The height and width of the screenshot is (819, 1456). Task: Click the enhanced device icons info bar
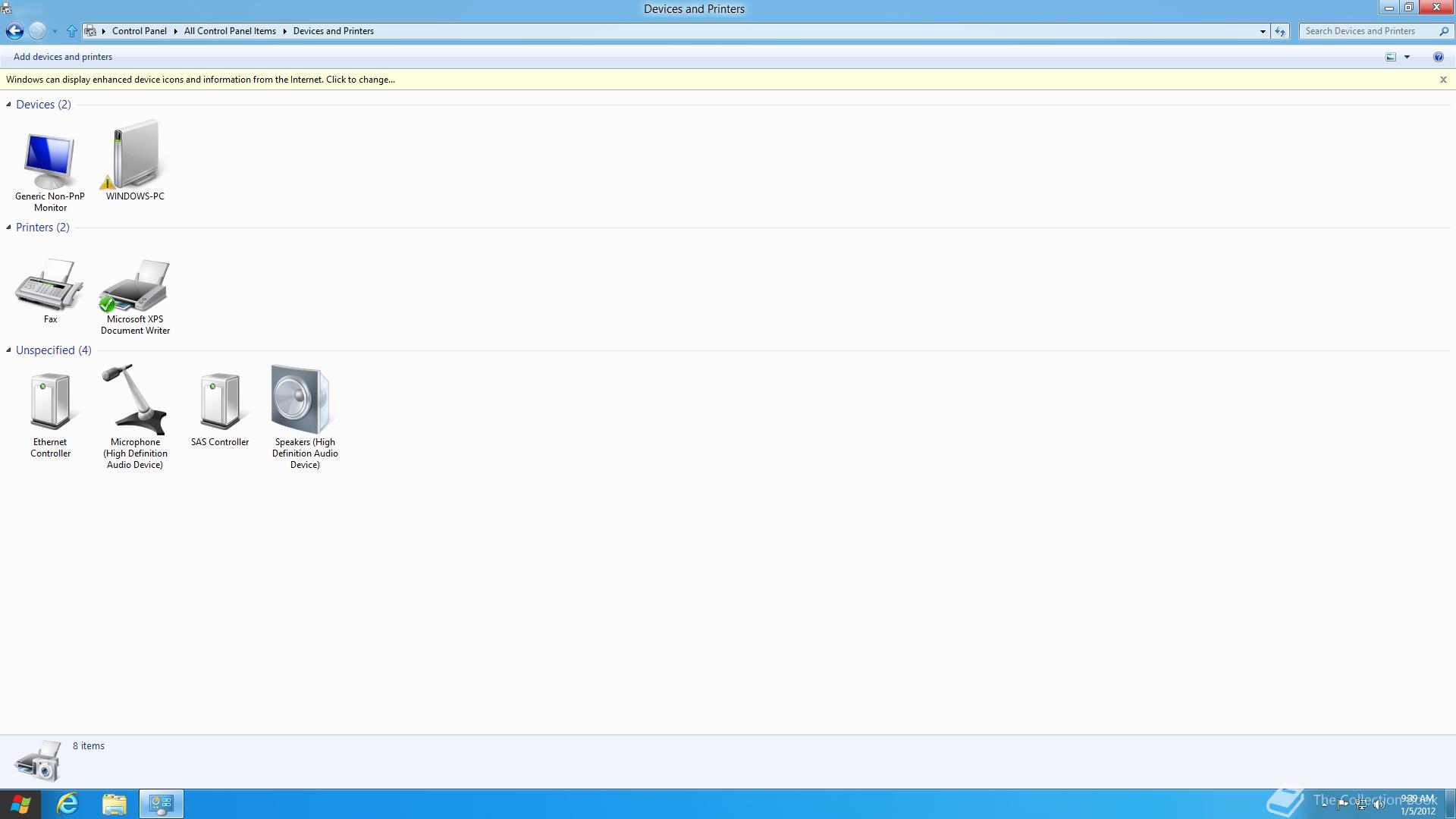200,80
